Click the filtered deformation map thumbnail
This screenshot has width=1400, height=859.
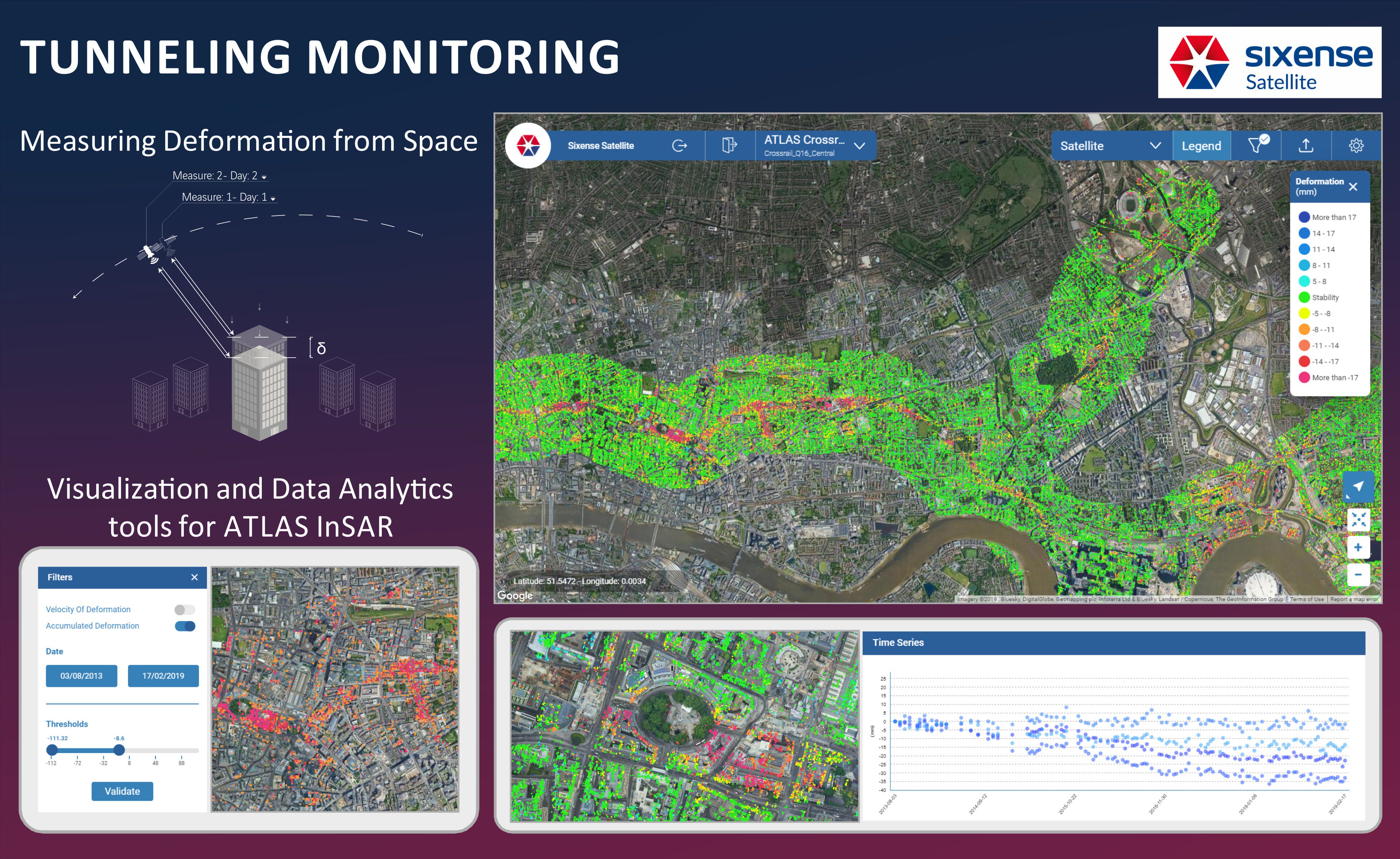point(335,689)
